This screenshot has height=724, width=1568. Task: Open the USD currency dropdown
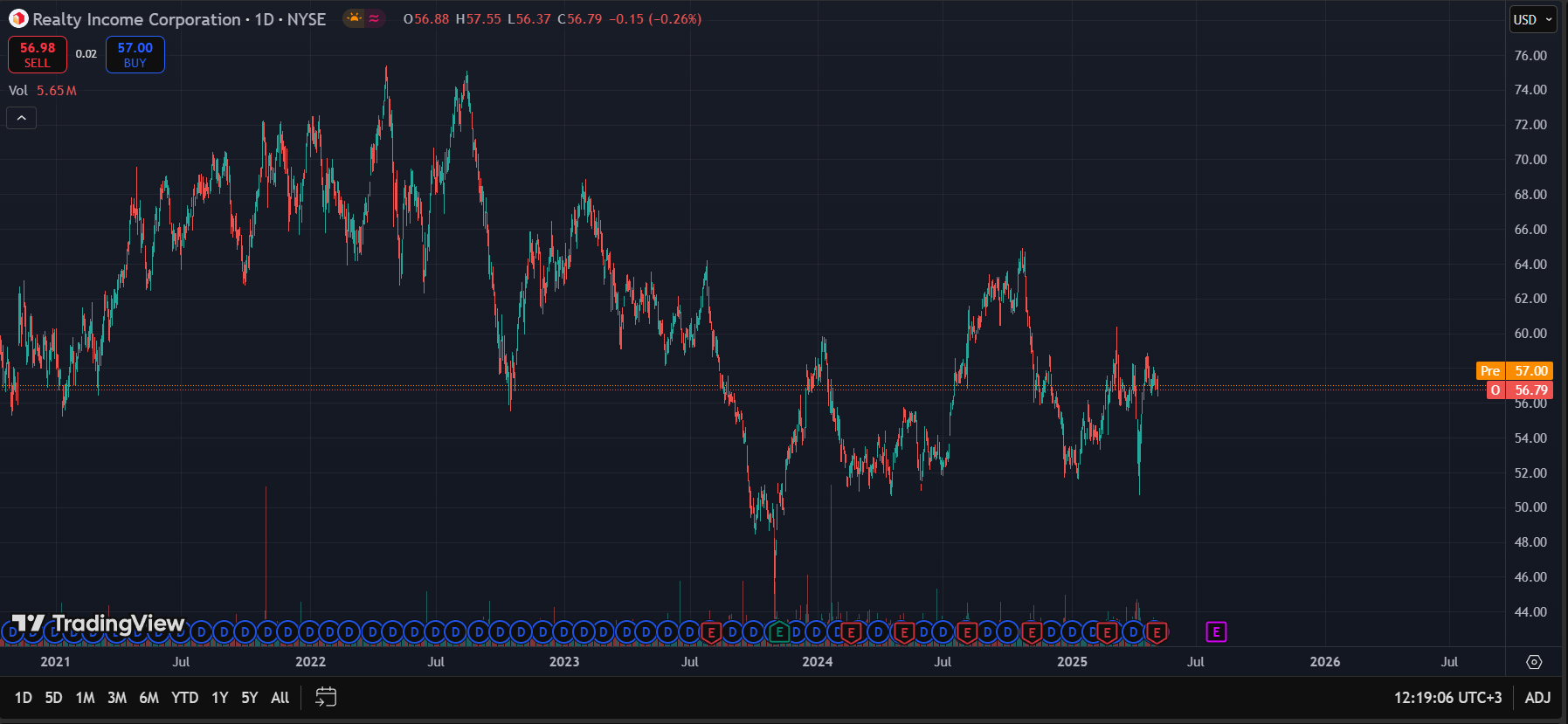(x=1533, y=19)
